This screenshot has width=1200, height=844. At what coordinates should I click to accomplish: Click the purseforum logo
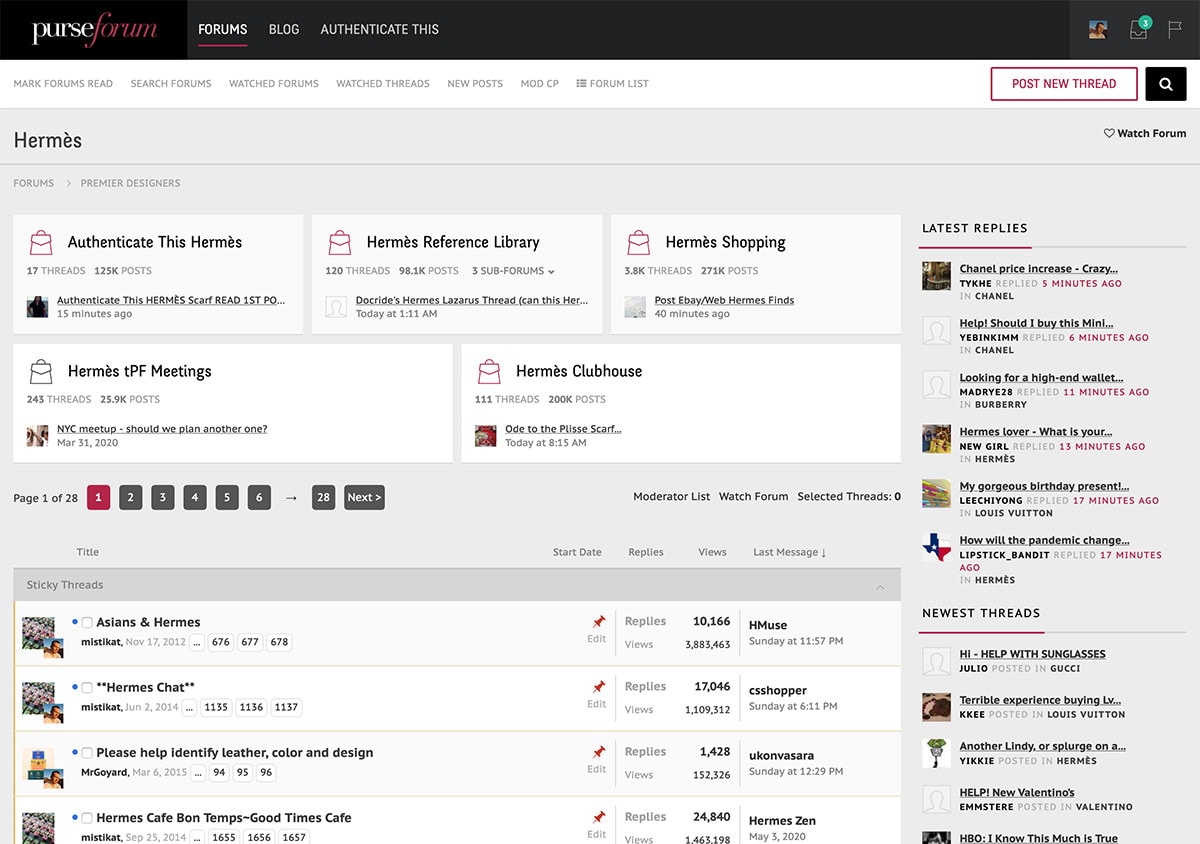coord(93,30)
